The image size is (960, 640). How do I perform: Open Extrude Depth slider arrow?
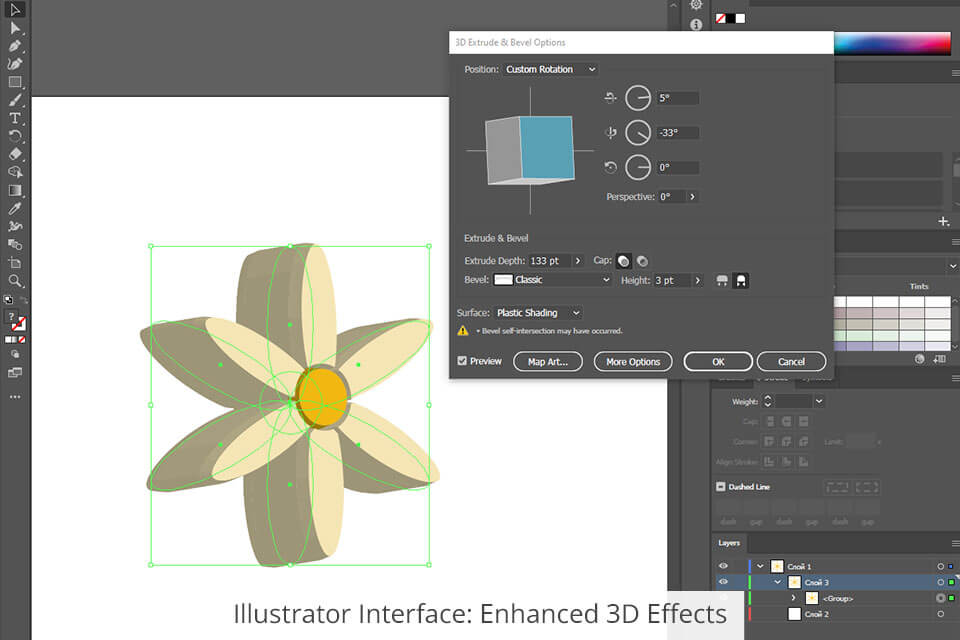tap(577, 261)
